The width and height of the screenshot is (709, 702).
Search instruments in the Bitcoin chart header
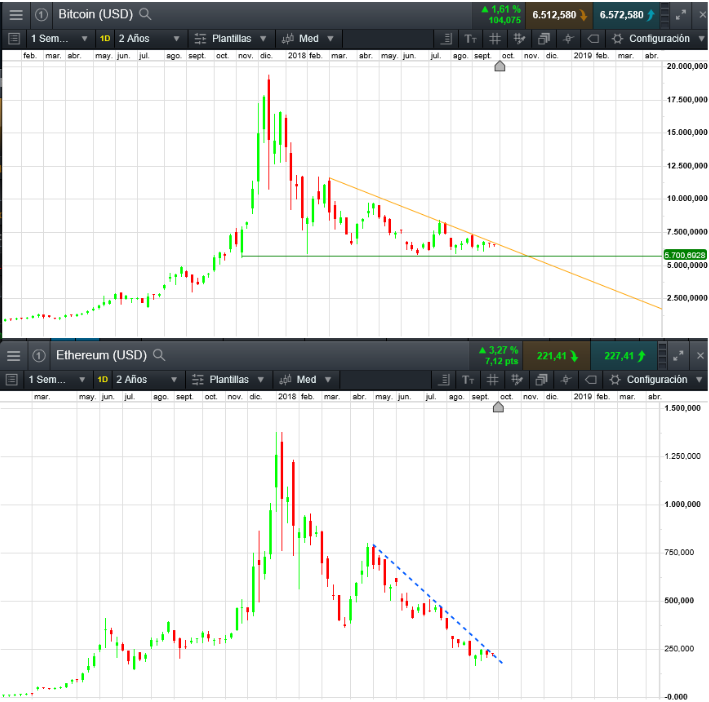[x=145, y=14]
